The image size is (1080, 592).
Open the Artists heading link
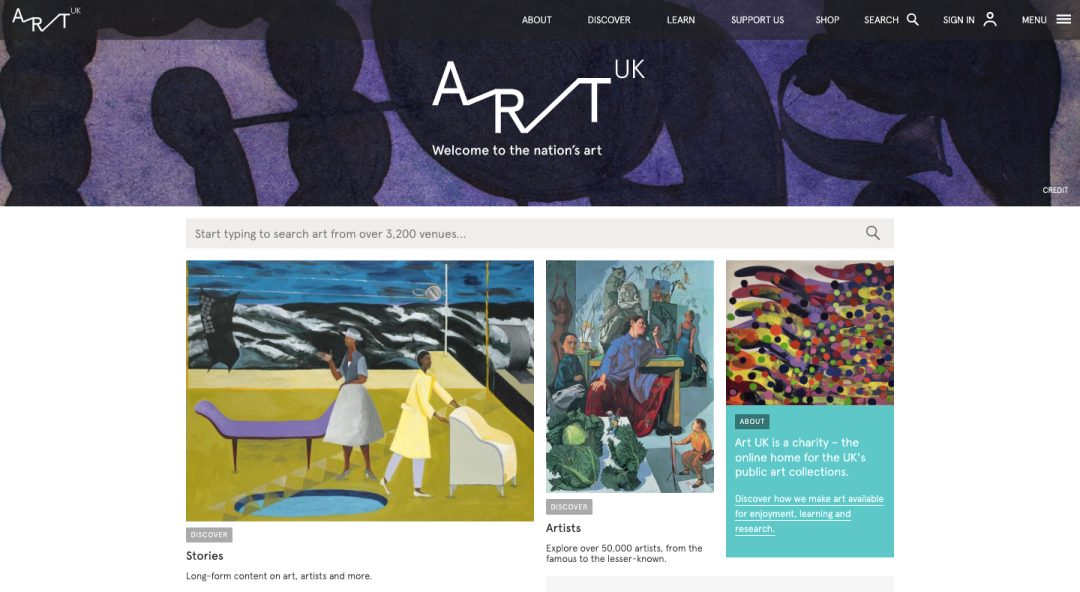(x=563, y=528)
